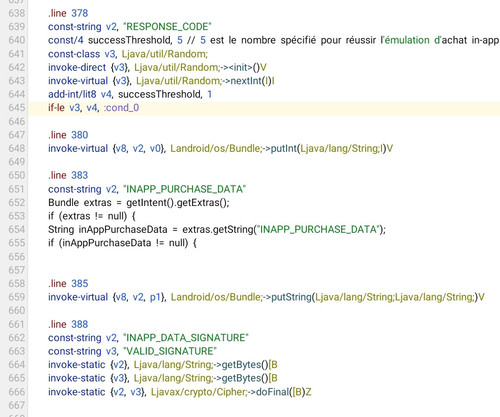Click the ".line 383" directive
Viewport: 500px width, 417px height.
pos(68,175)
